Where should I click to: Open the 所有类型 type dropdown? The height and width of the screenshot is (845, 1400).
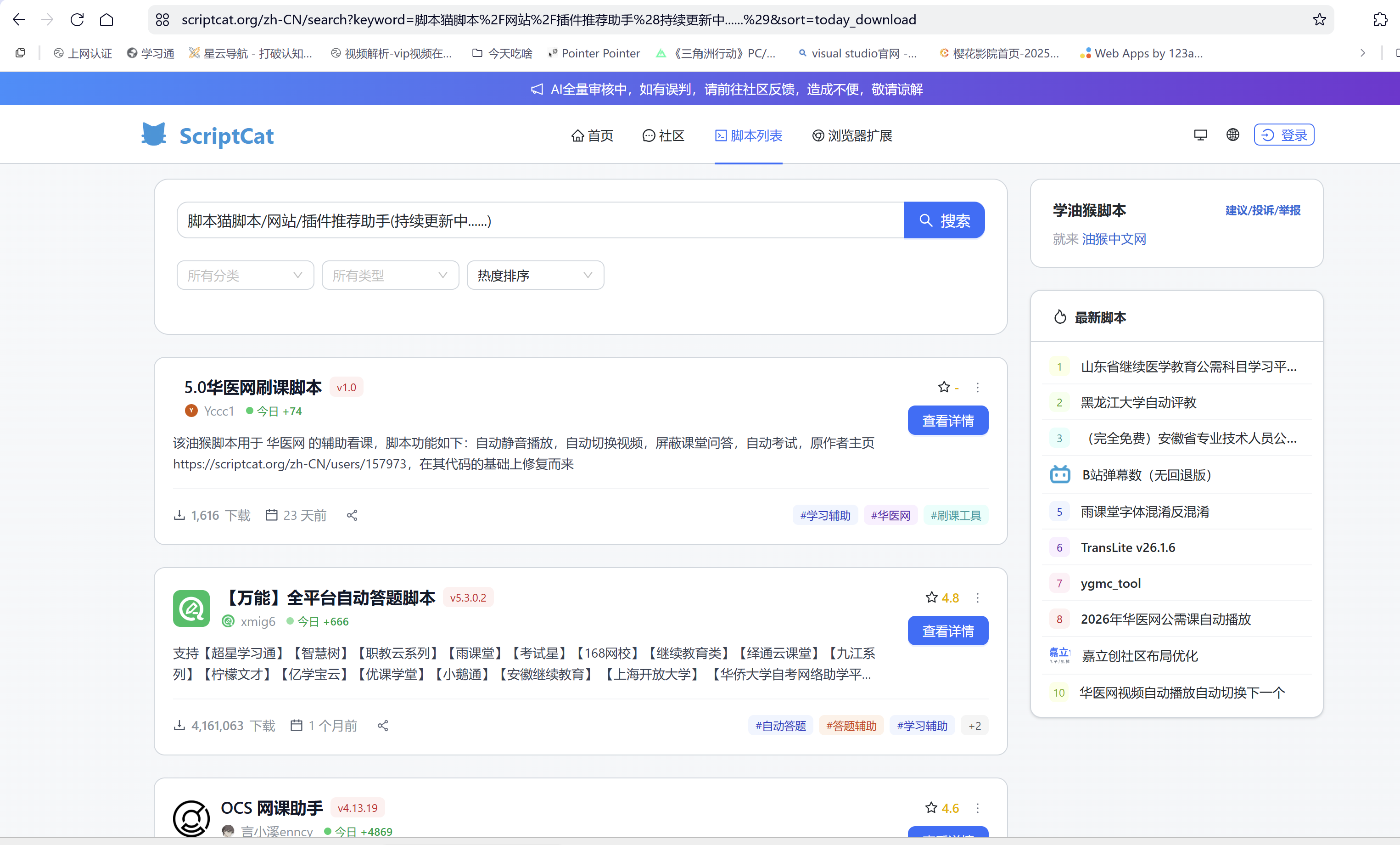point(390,275)
